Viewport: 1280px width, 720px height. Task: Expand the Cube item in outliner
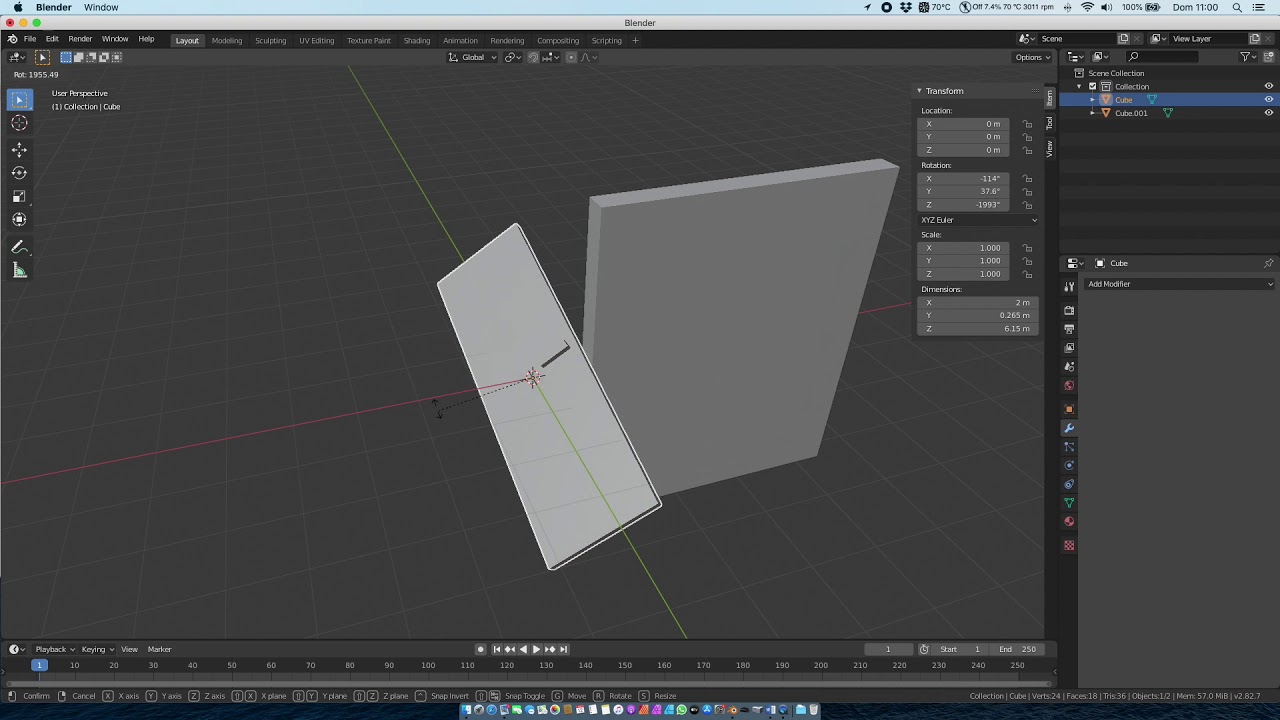[1092, 100]
